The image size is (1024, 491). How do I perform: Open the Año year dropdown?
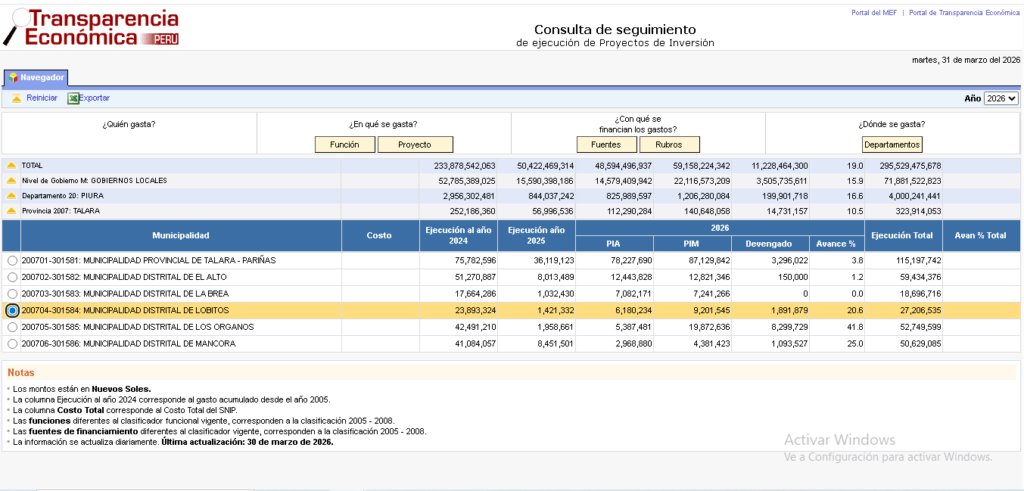click(x=1000, y=99)
